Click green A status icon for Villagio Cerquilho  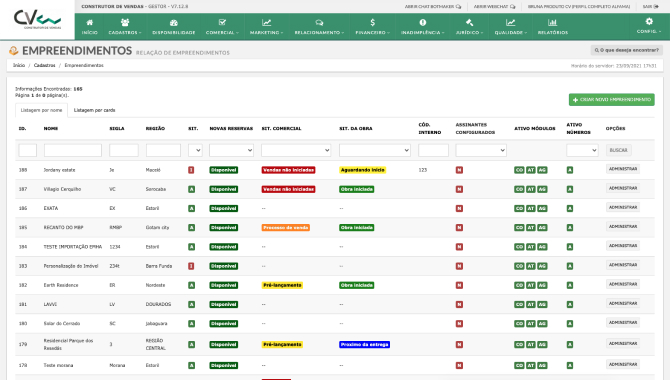pos(191,189)
